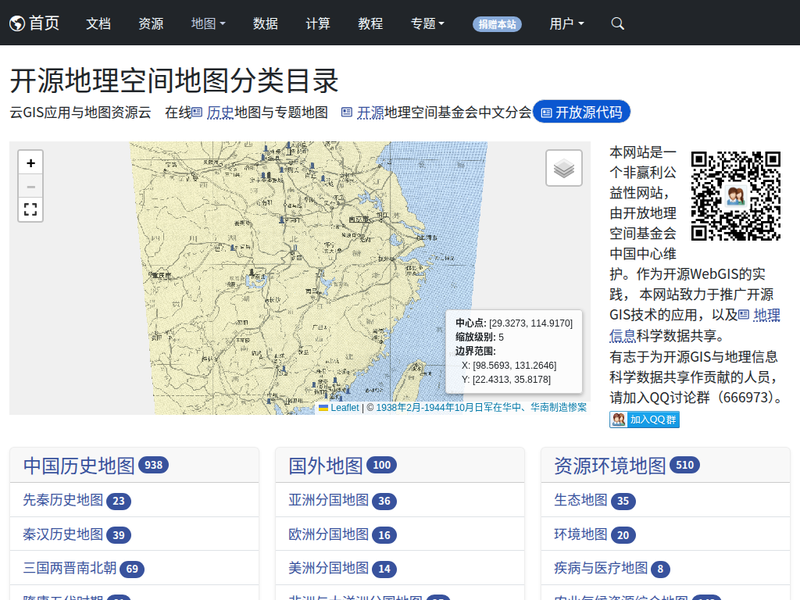Open the 资源 menu item

(151, 23)
